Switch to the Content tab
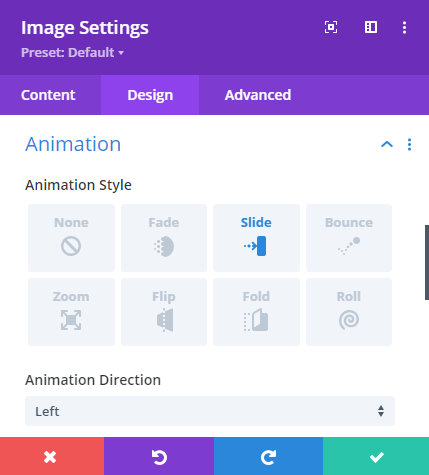Viewport: 429px width, 475px height. (48, 95)
